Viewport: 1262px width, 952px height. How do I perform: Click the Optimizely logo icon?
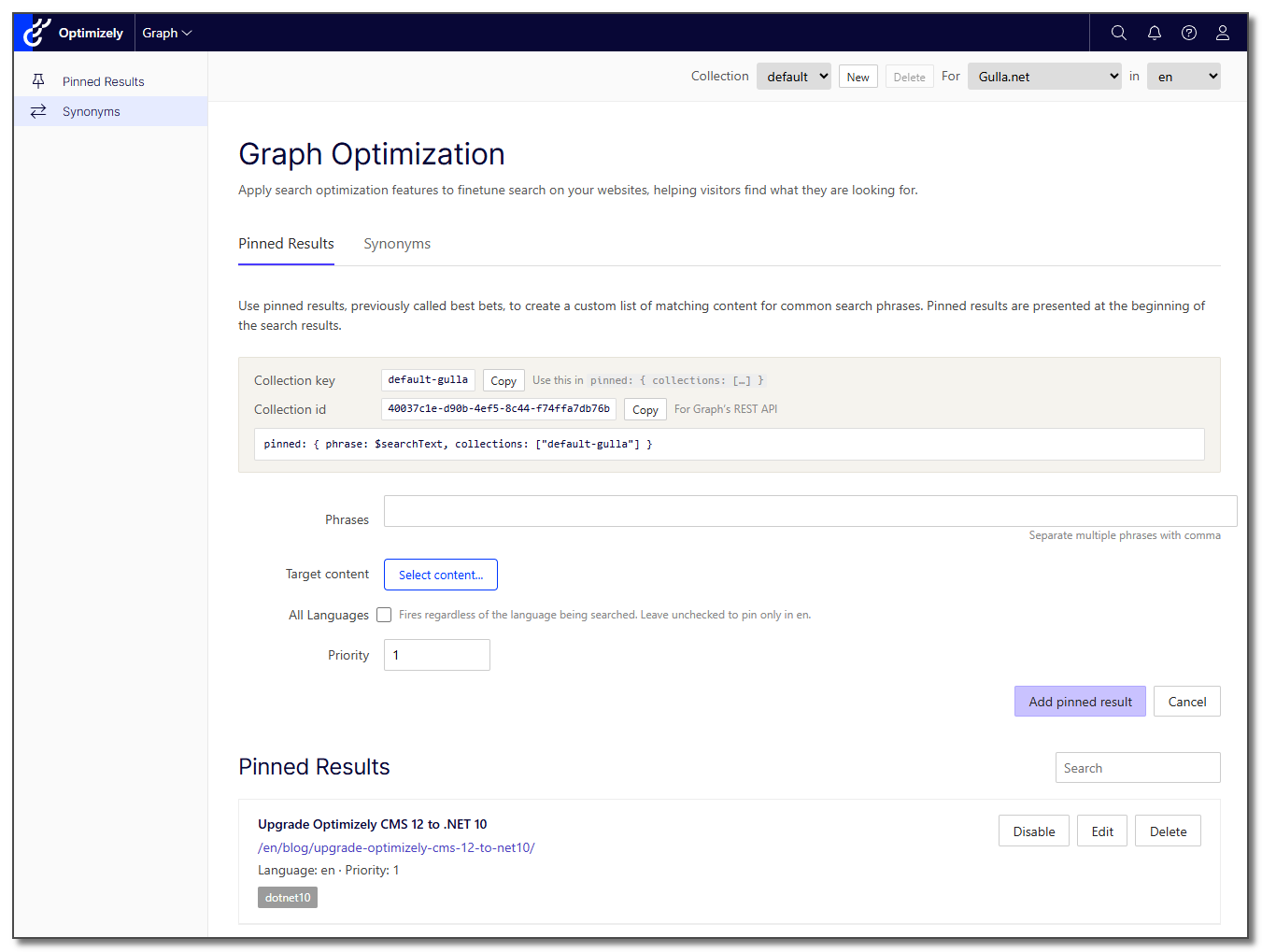(x=35, y=33)
